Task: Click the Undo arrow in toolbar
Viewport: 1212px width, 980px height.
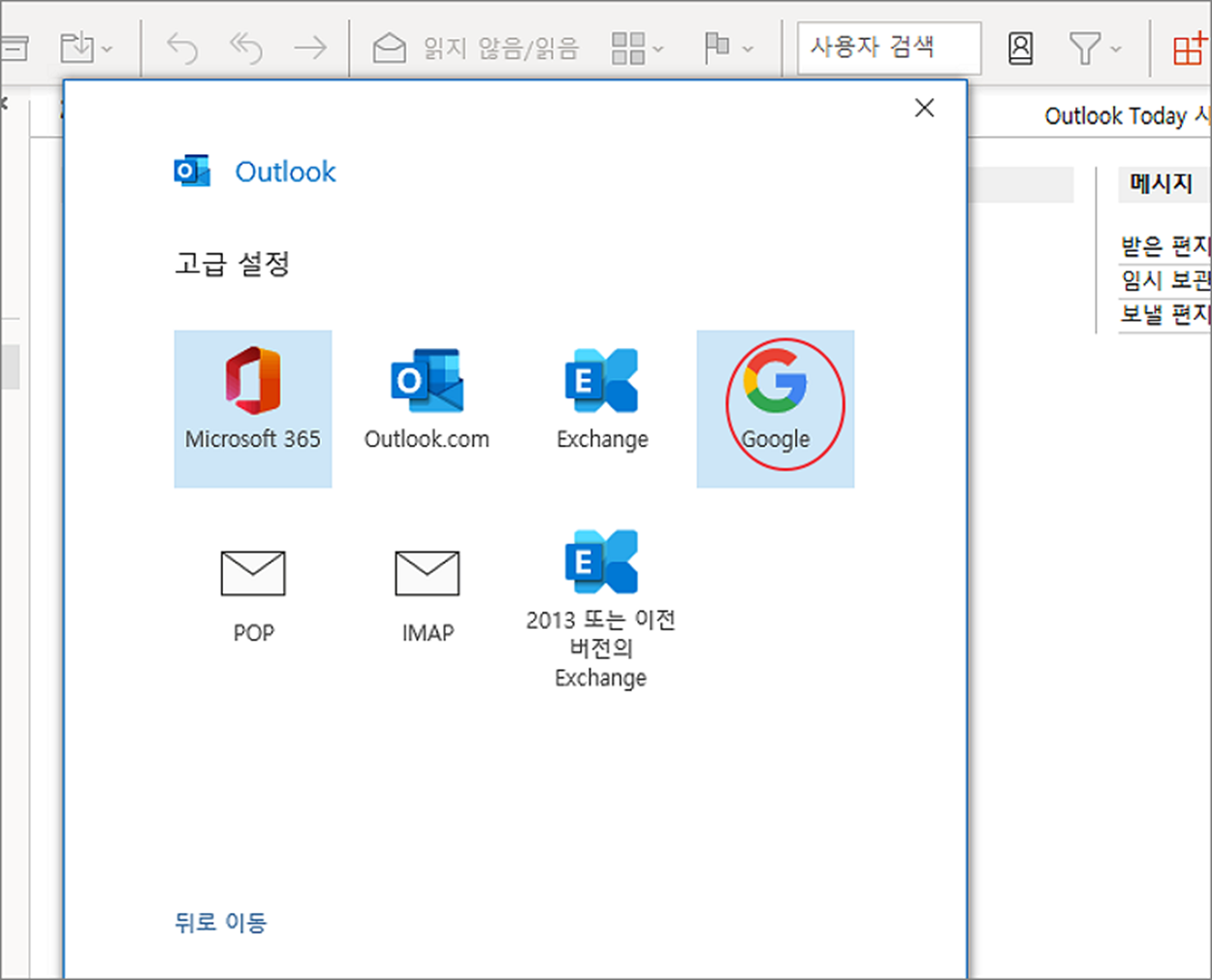Action: click(x=182, y=47)
